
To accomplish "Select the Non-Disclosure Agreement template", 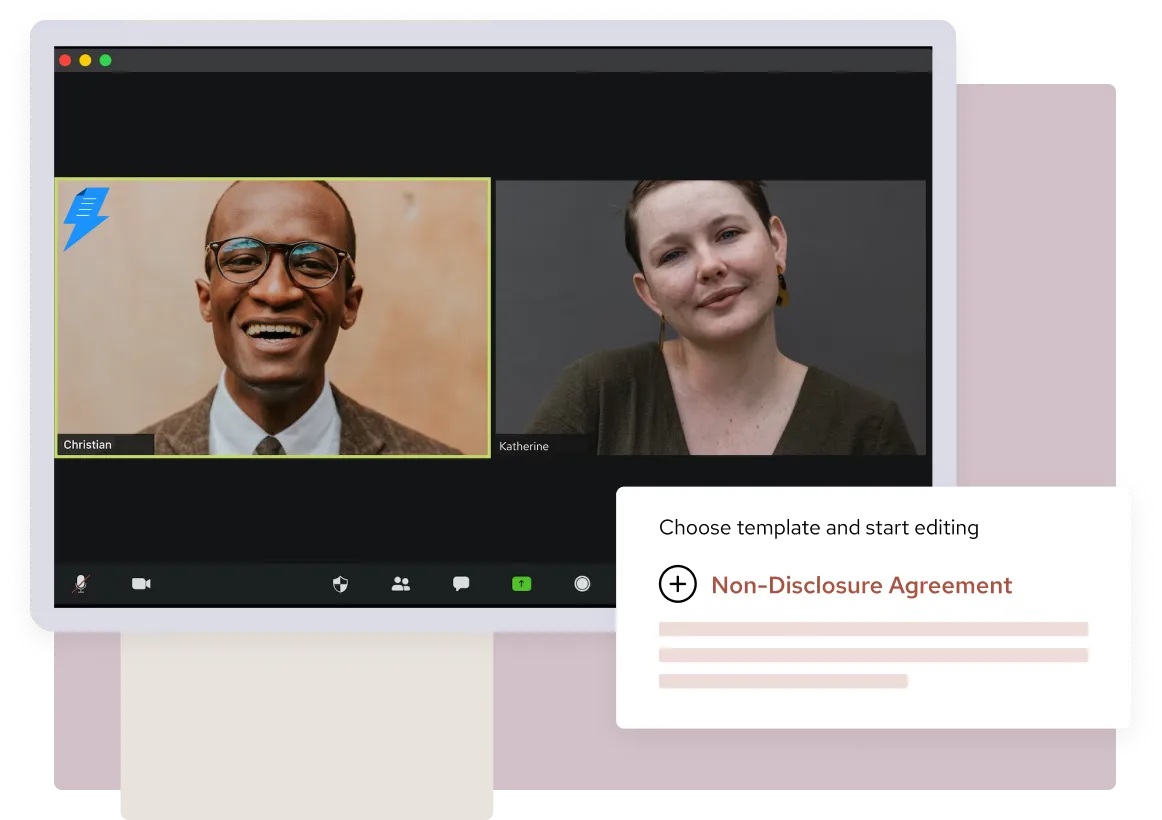I will tap(862, 585).
